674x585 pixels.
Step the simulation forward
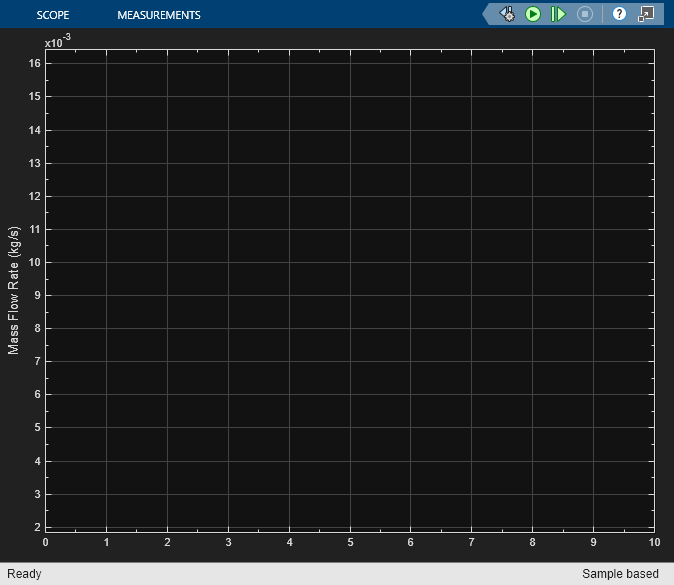click(558, 14)
